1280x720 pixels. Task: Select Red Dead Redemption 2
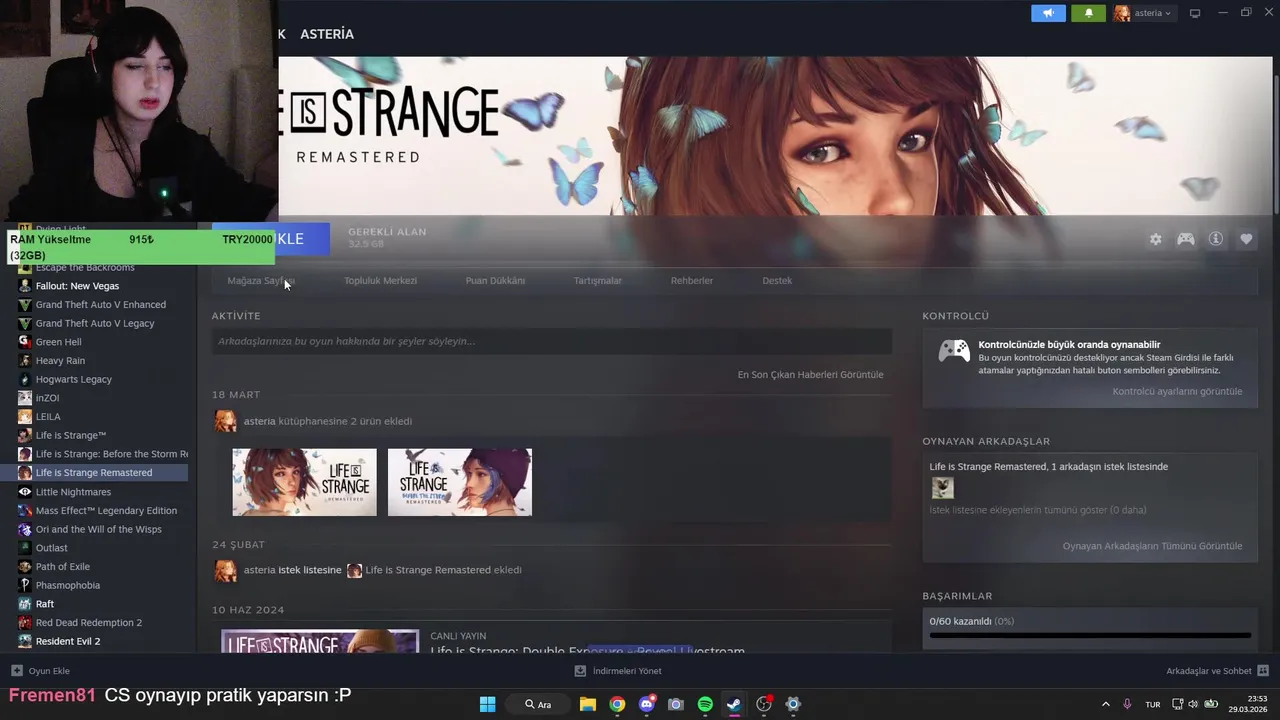(89, 623)
